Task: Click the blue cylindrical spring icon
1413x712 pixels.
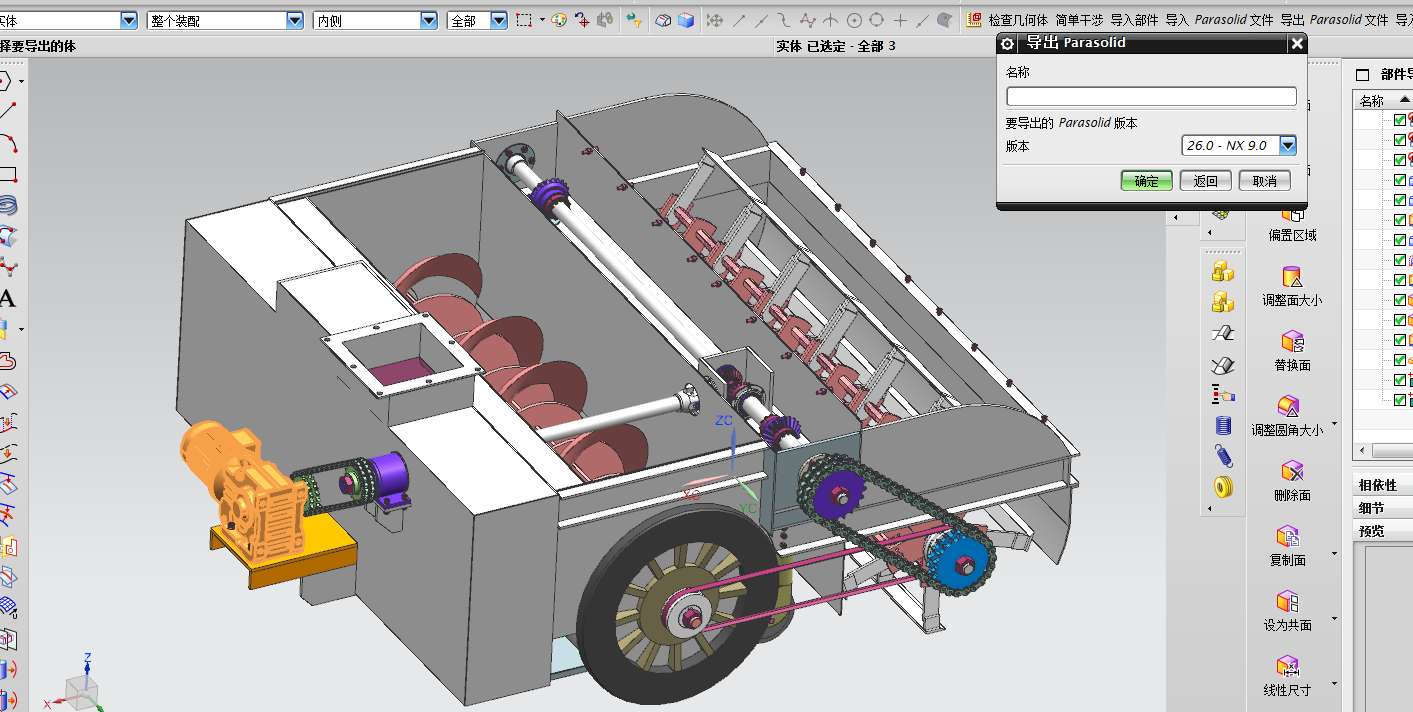Action: coord(1222,425)
